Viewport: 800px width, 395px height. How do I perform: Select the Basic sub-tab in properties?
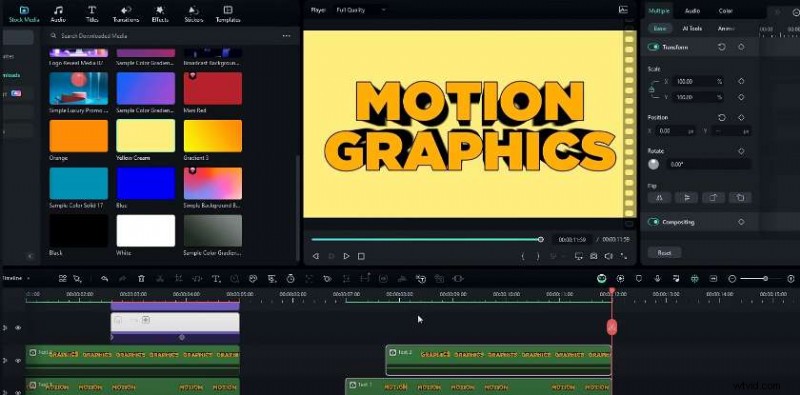[660, 29]
